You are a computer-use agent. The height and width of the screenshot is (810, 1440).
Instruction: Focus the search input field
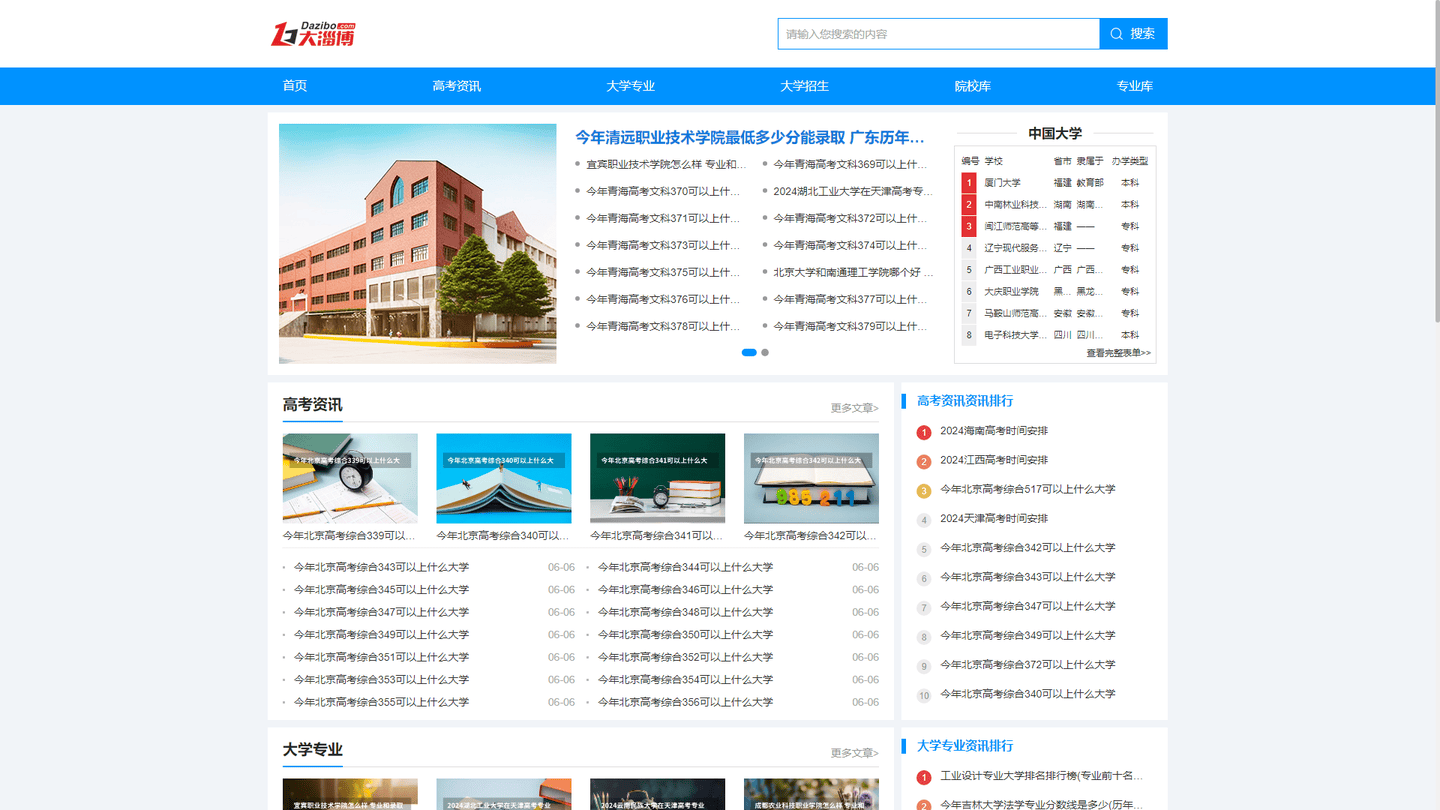[938, 34]
